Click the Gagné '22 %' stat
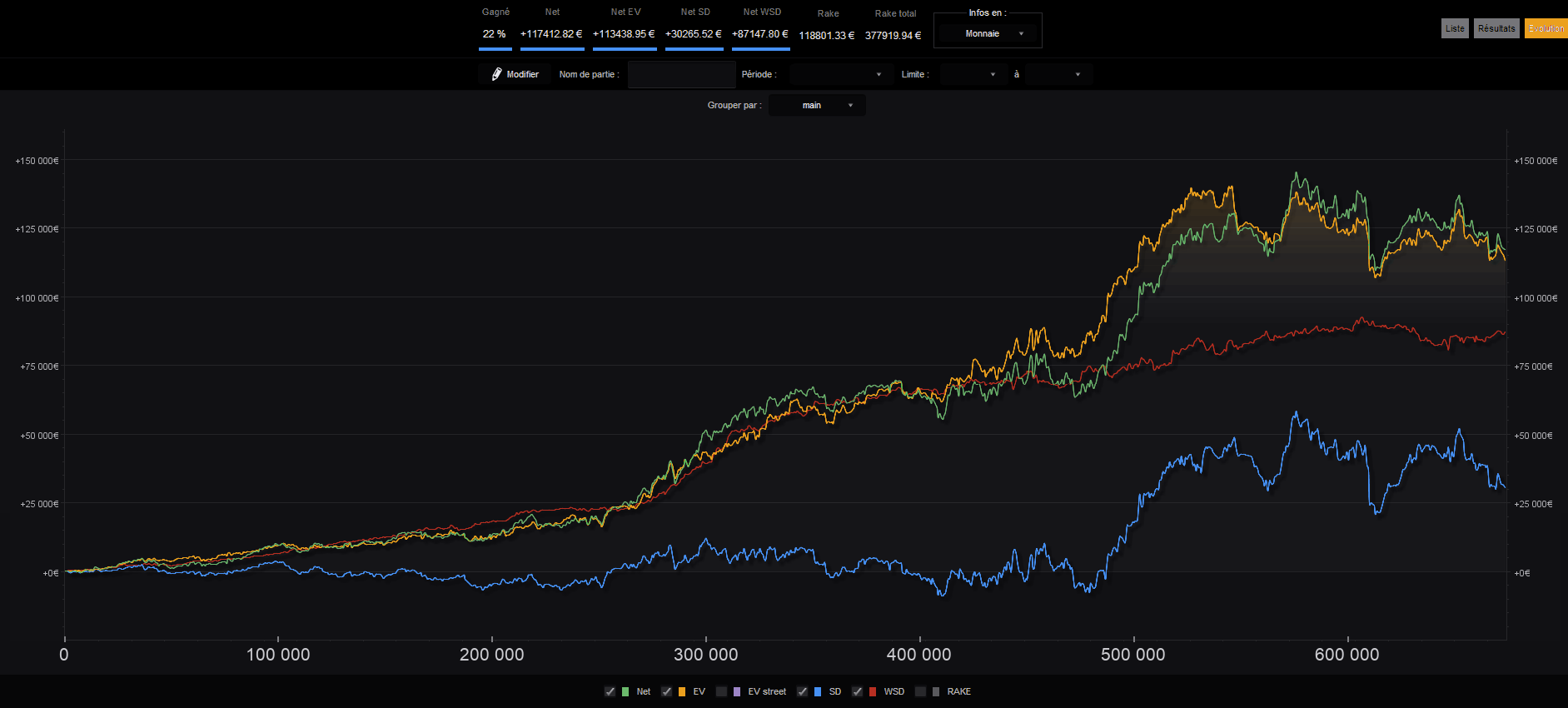The width and height of the screenshot is (1568, 708). (495, 34)
